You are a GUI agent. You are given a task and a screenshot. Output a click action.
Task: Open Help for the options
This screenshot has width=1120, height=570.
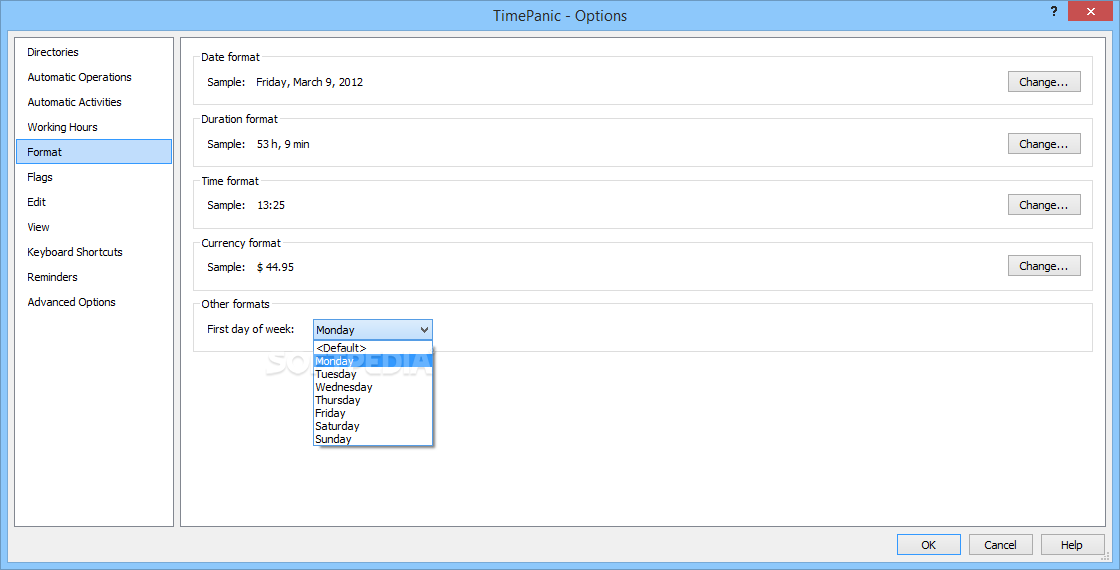click(x=1071, y=545)
